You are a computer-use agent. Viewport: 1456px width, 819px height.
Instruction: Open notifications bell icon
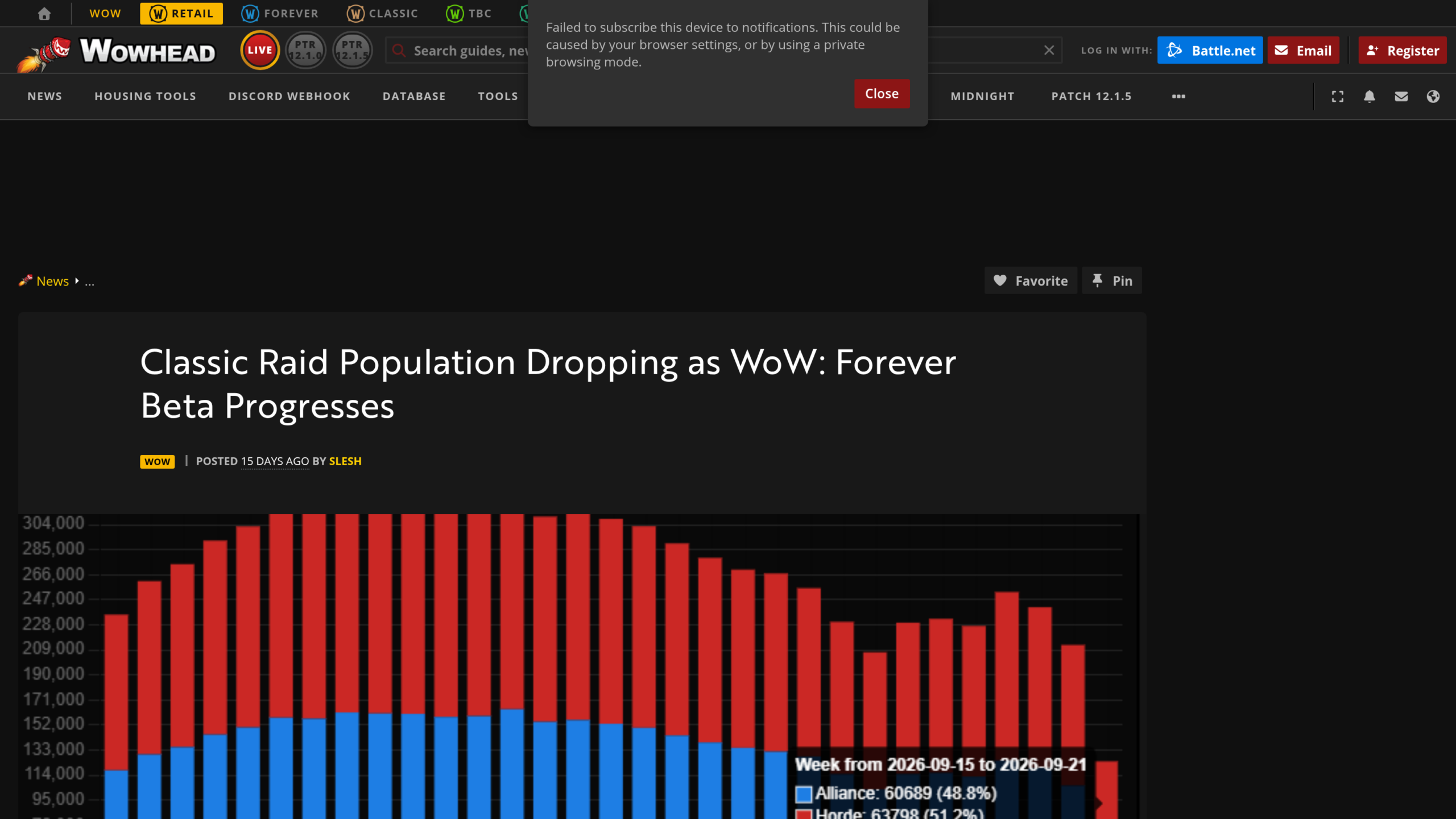[1370, 96]
